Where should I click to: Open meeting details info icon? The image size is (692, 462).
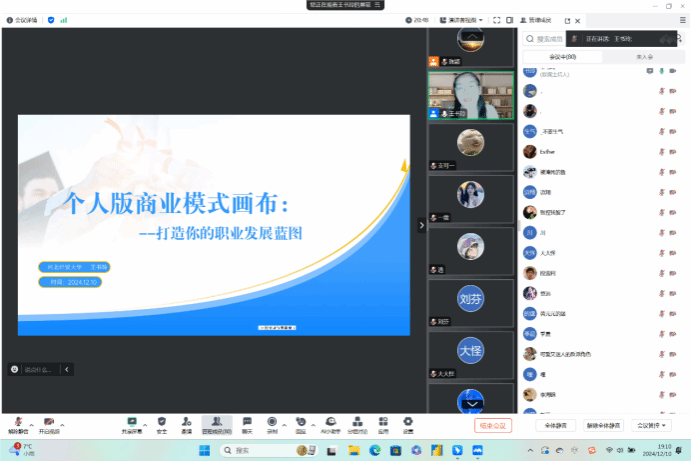tap(10, 20)
